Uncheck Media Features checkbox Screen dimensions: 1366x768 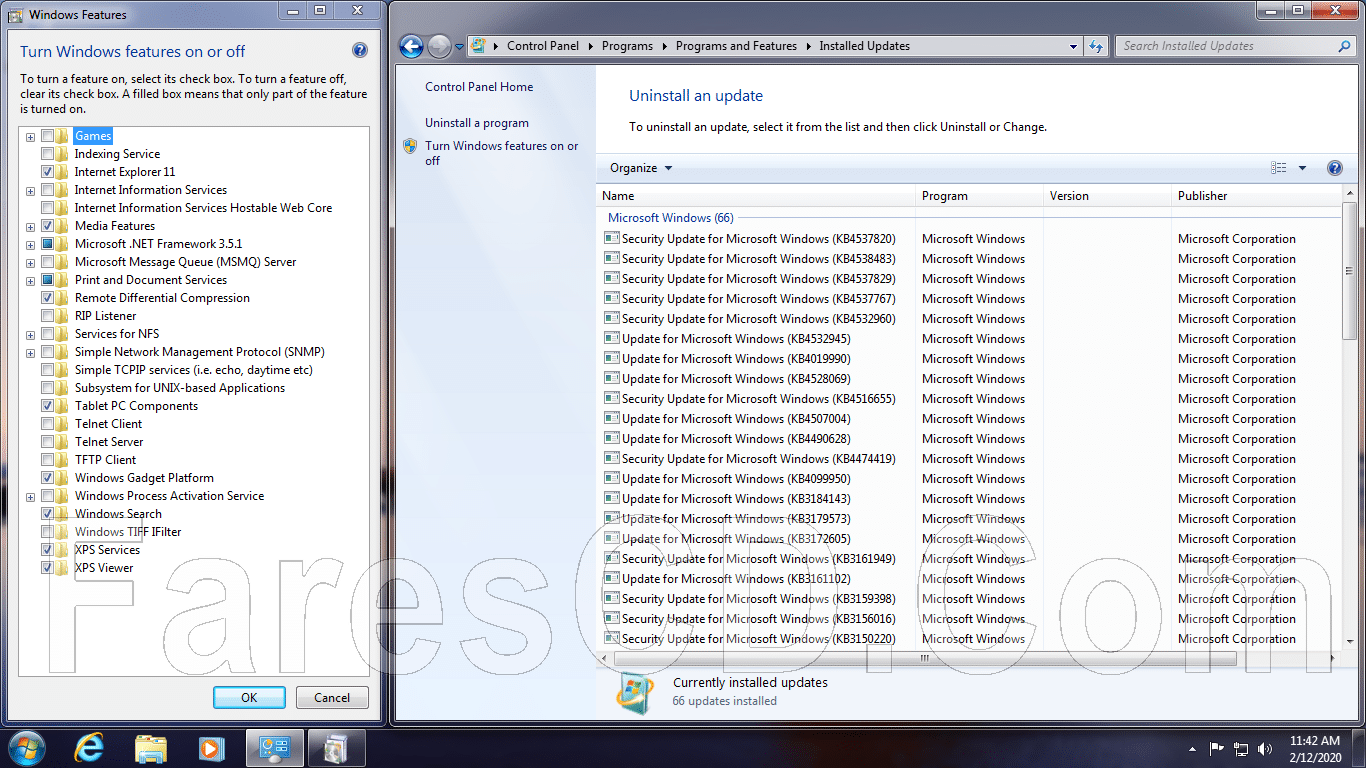47,226
